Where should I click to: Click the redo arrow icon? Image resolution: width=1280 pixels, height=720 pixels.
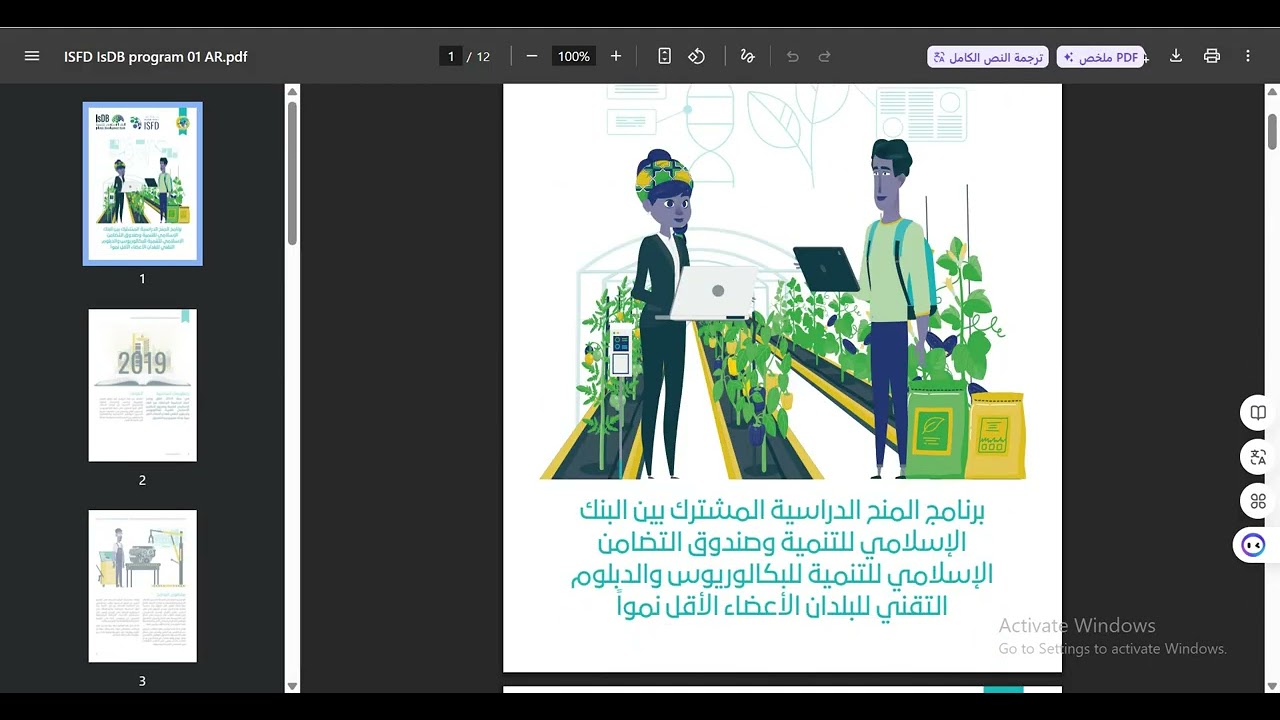click(825, 56)
